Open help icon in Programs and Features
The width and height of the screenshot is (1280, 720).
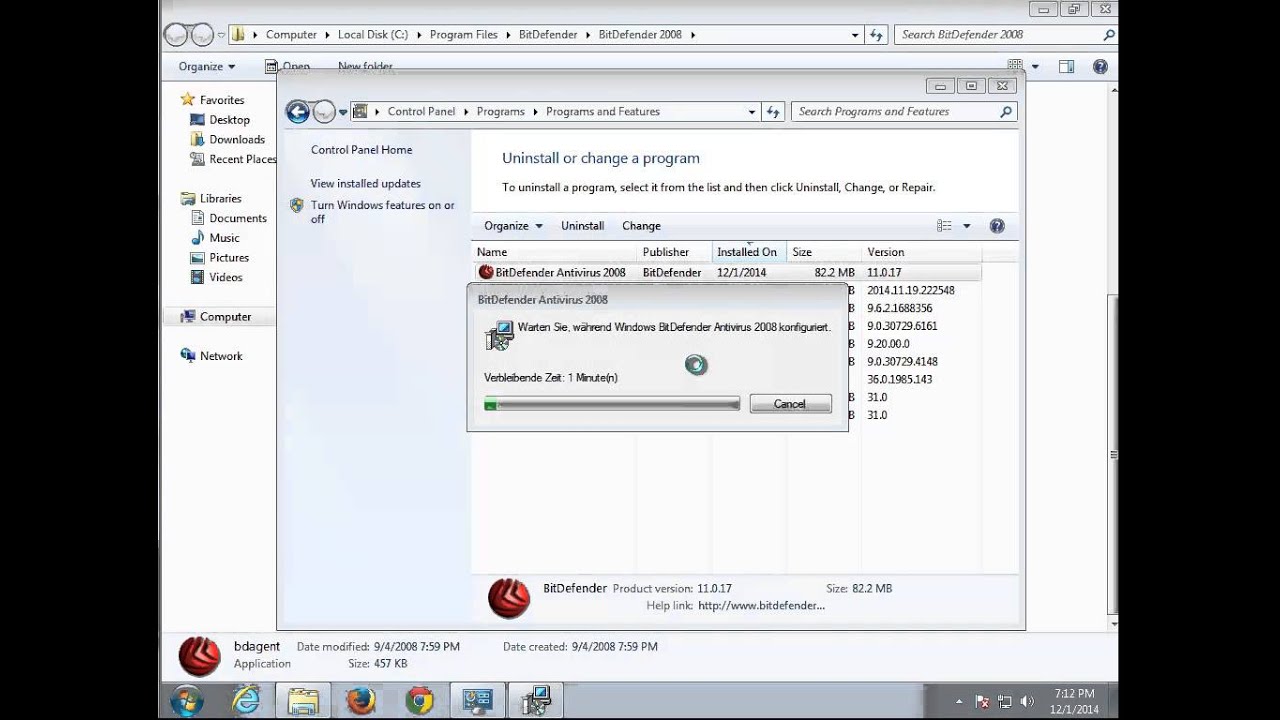[997, 226]
